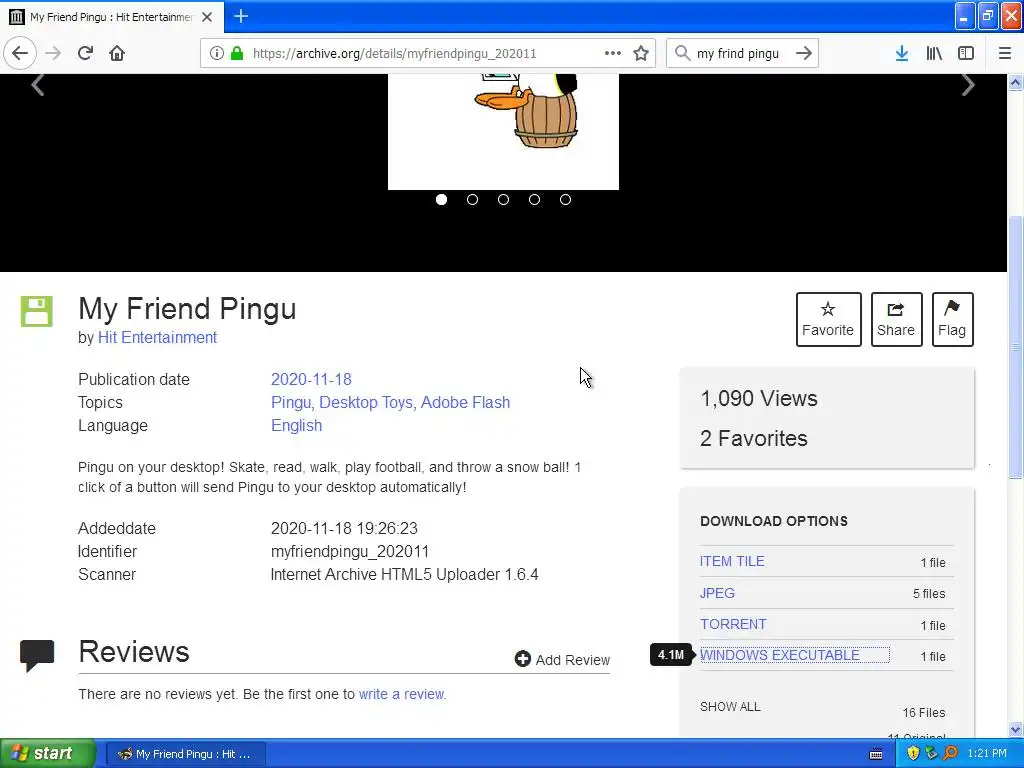Open the Desktop Toys topic link
This screenshot has height=768, width=1024.
tap(366, 402)
